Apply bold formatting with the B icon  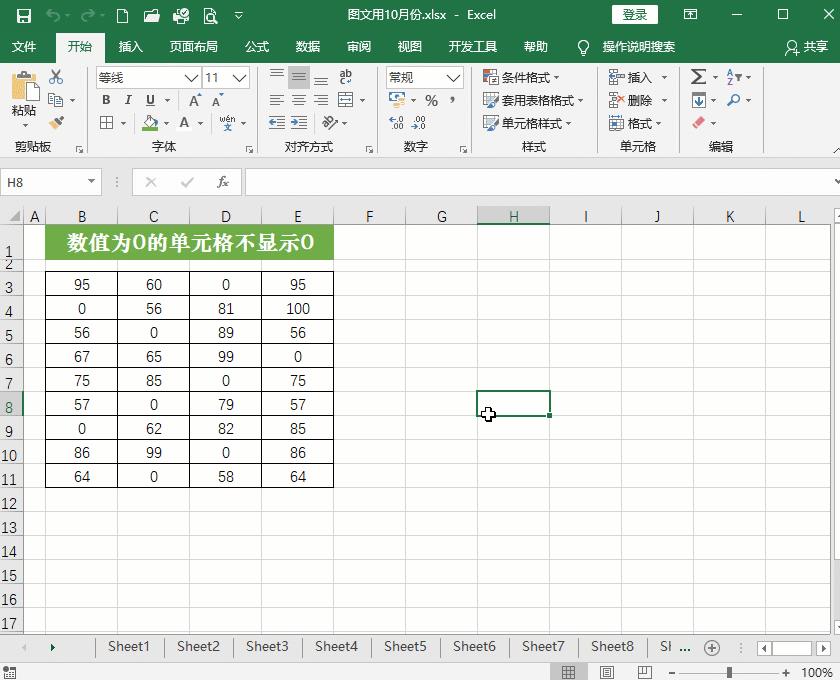[105, 100]
